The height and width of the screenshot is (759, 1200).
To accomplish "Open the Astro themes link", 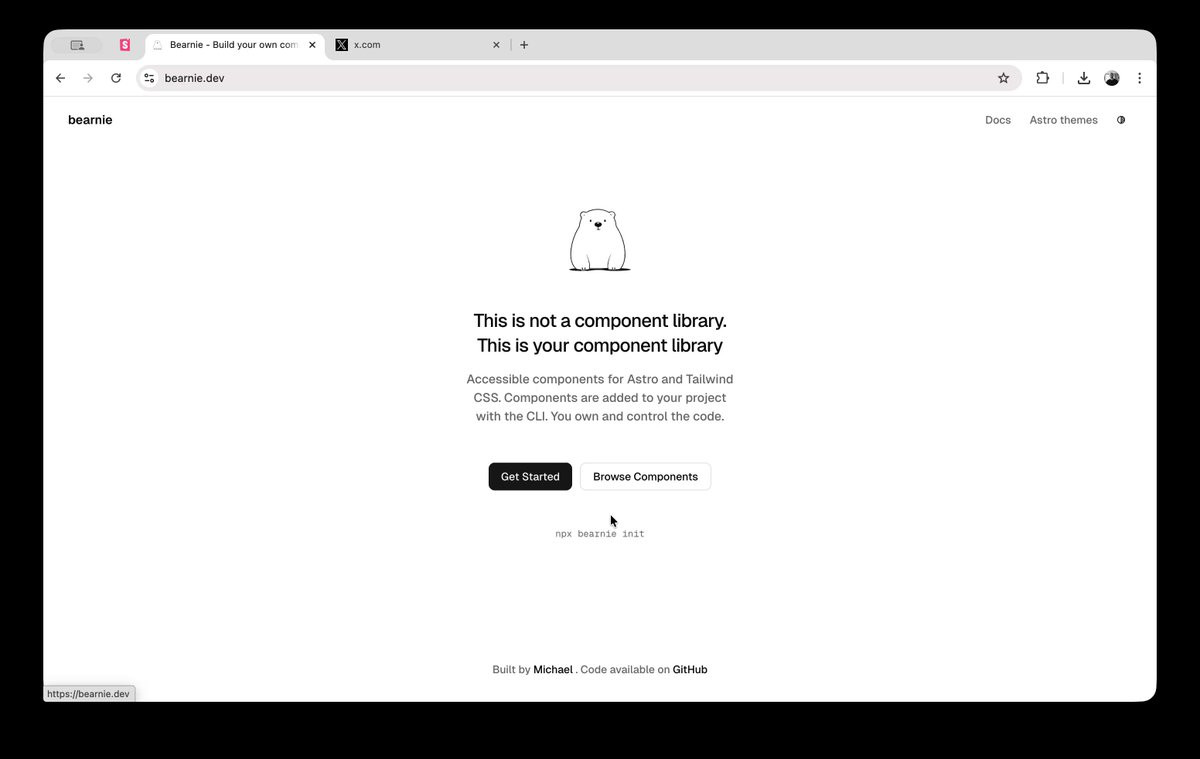I will (1063, 120).
